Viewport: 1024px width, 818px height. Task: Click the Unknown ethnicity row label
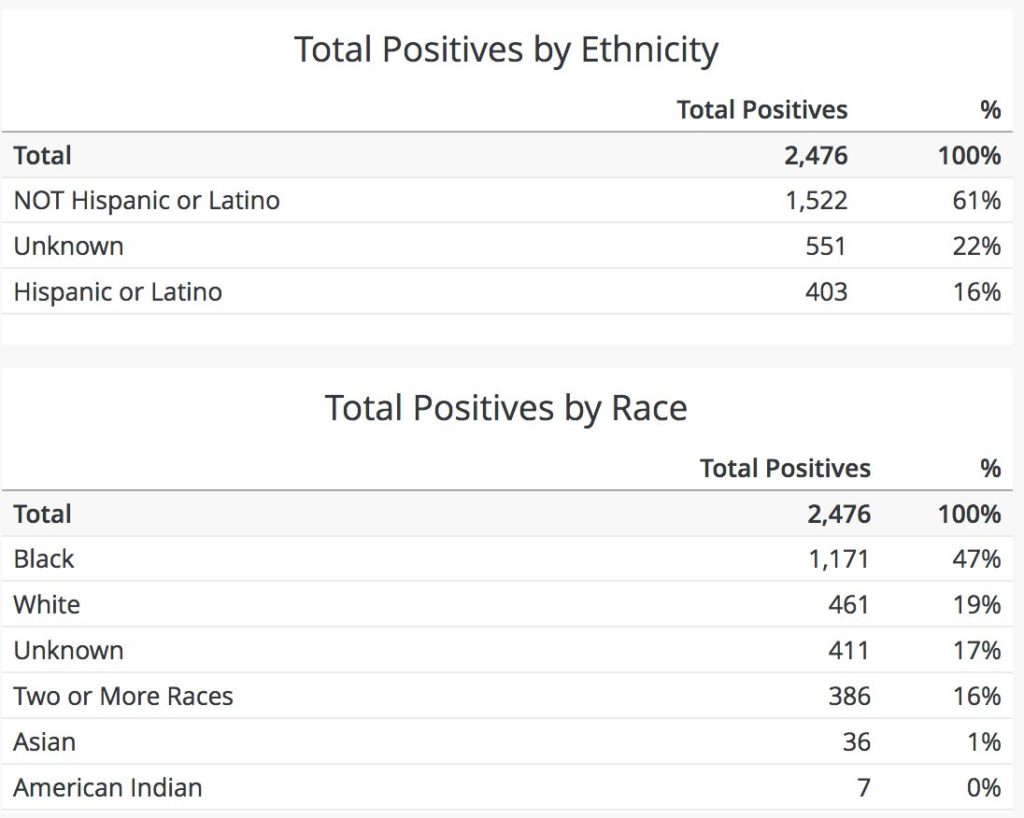click(x=68, y=246)
